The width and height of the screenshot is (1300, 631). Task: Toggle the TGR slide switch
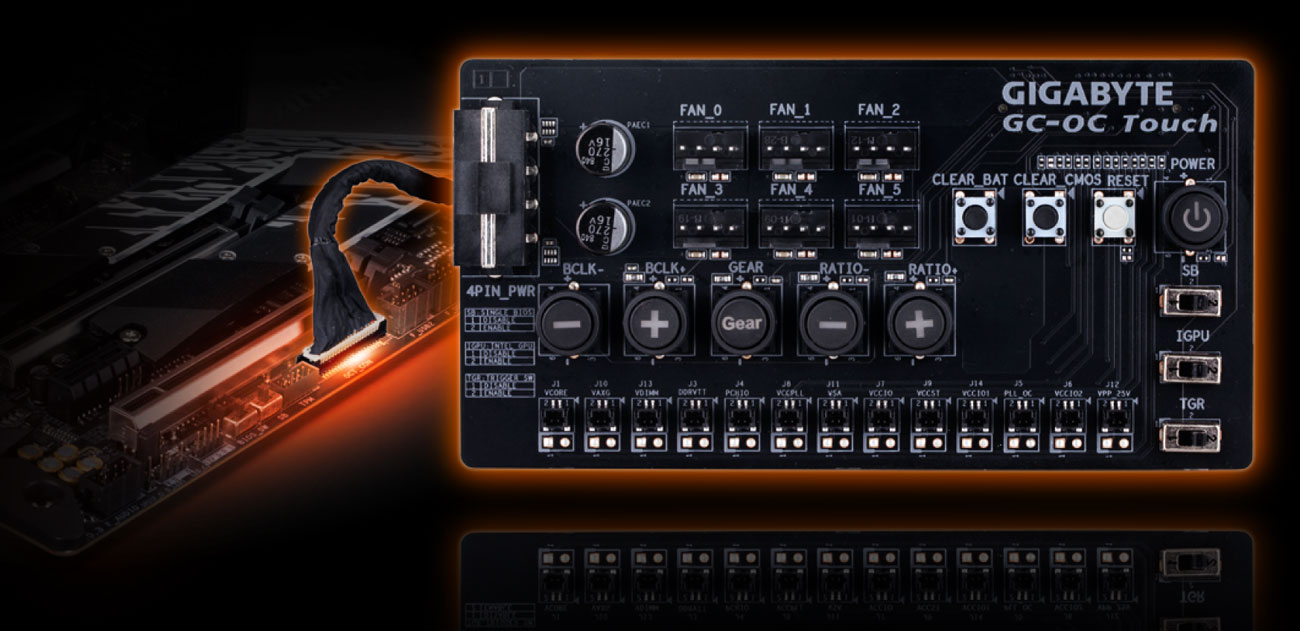pyautogui.click(x=1188, y=434)
